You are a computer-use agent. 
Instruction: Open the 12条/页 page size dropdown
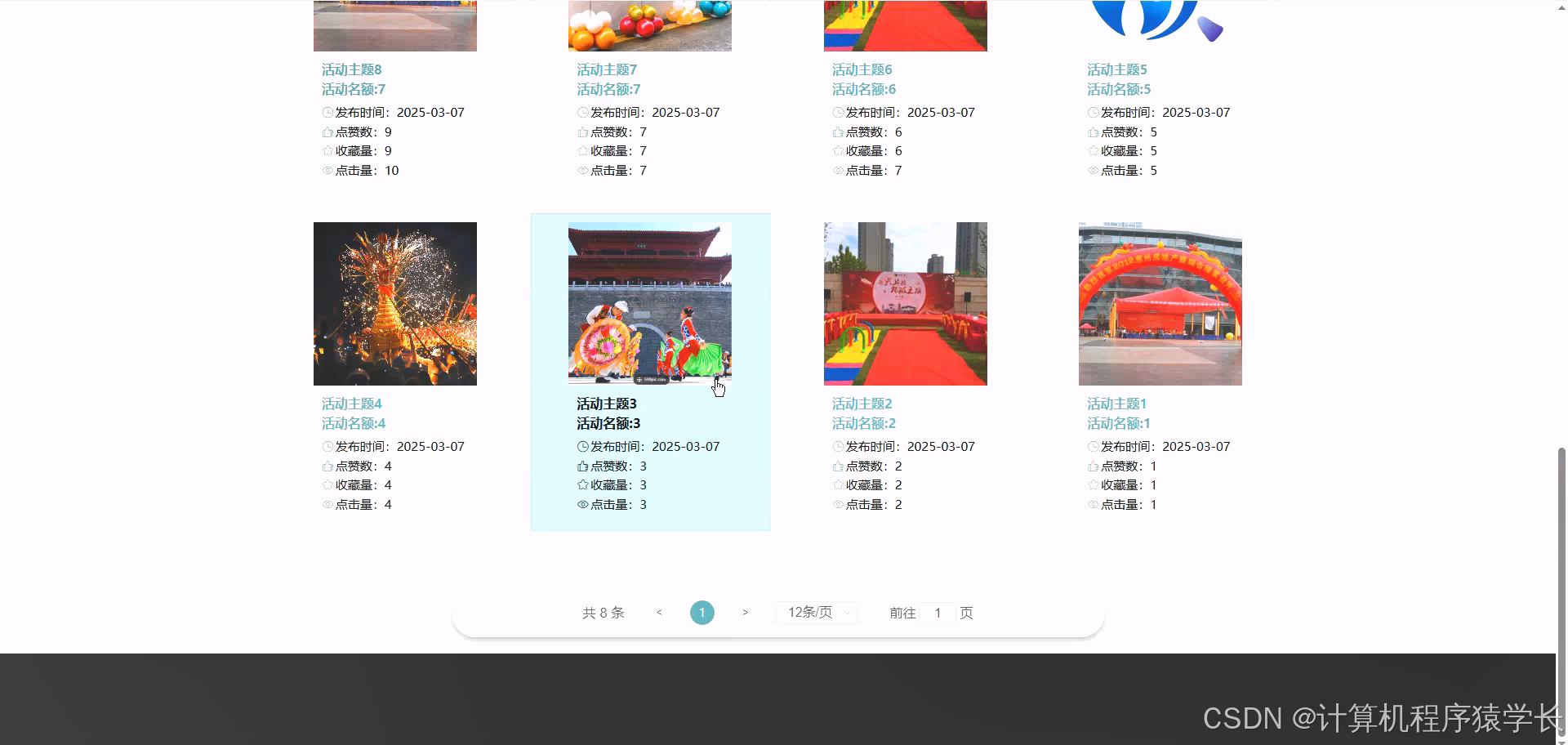click(x=817, y=613)
